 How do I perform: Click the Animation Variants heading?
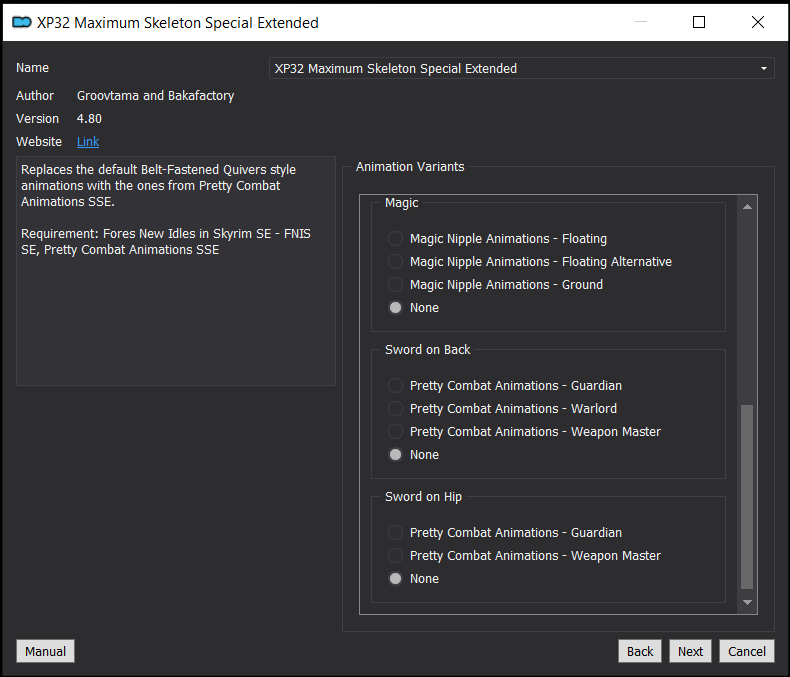(410, 167)
